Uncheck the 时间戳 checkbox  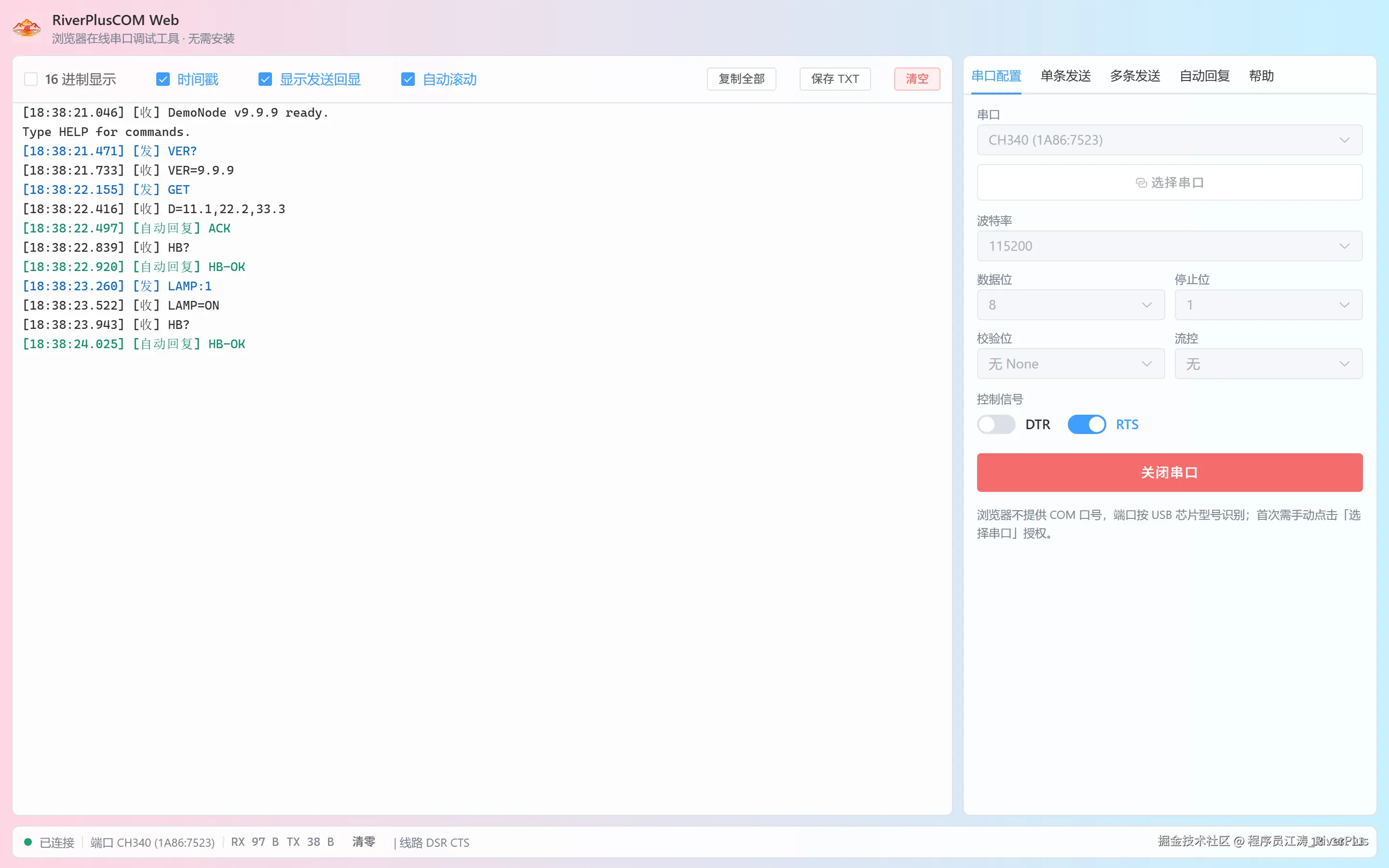(163, 79)
